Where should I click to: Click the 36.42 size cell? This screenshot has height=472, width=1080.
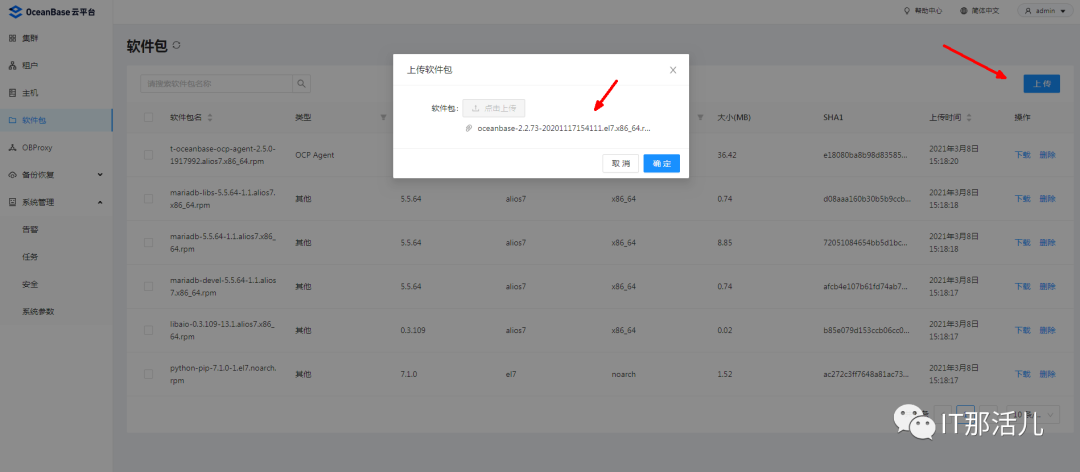point(727,155)
